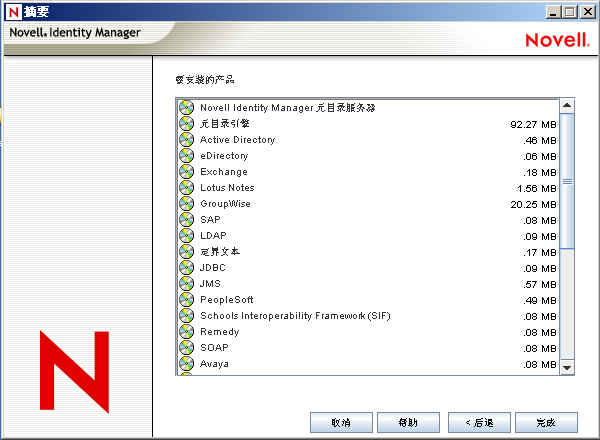
Task: Click the disc icon beside Schools Interoperability Framework
Action: tap(186, 316)
